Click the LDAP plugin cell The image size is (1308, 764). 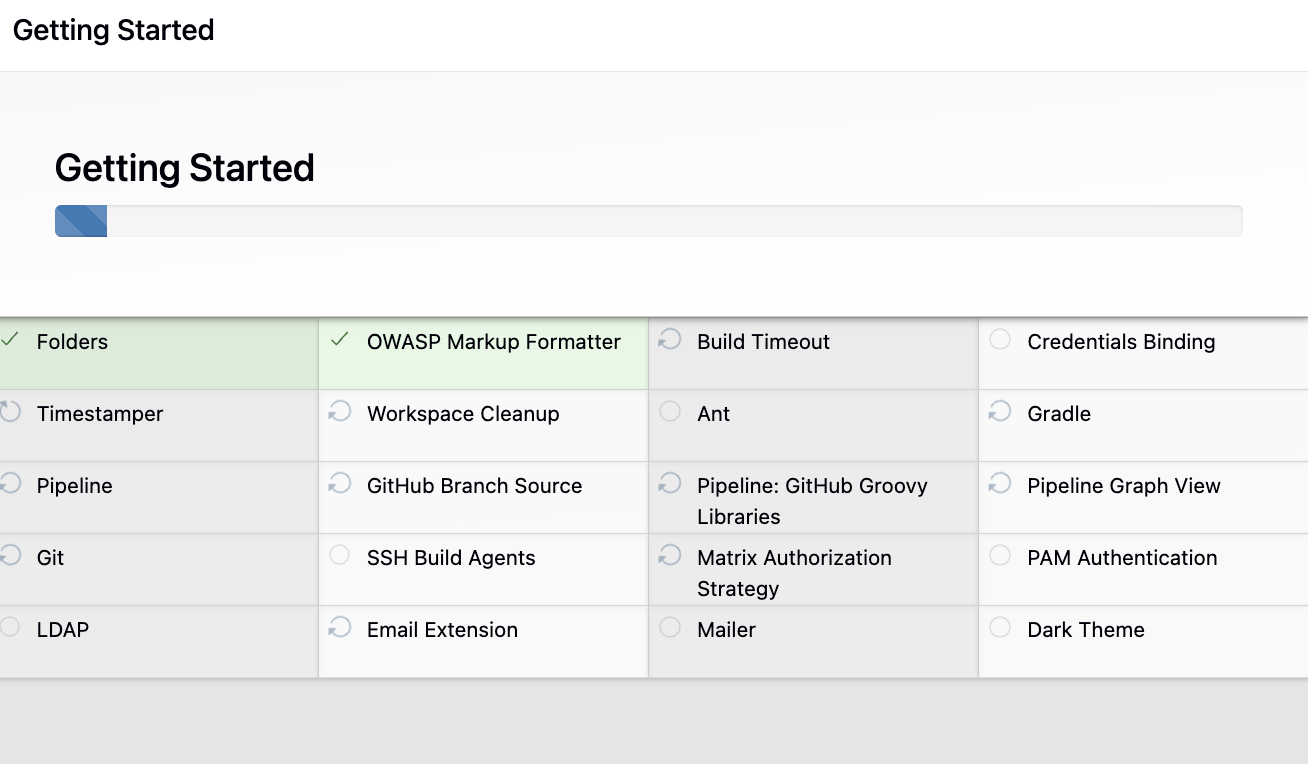point(158,641)
